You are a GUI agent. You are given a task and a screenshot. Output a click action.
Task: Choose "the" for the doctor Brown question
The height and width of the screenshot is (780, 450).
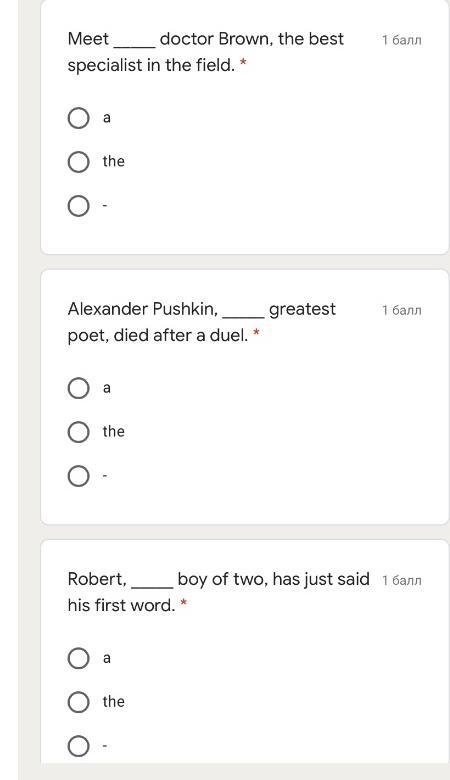tap(78, 162)
